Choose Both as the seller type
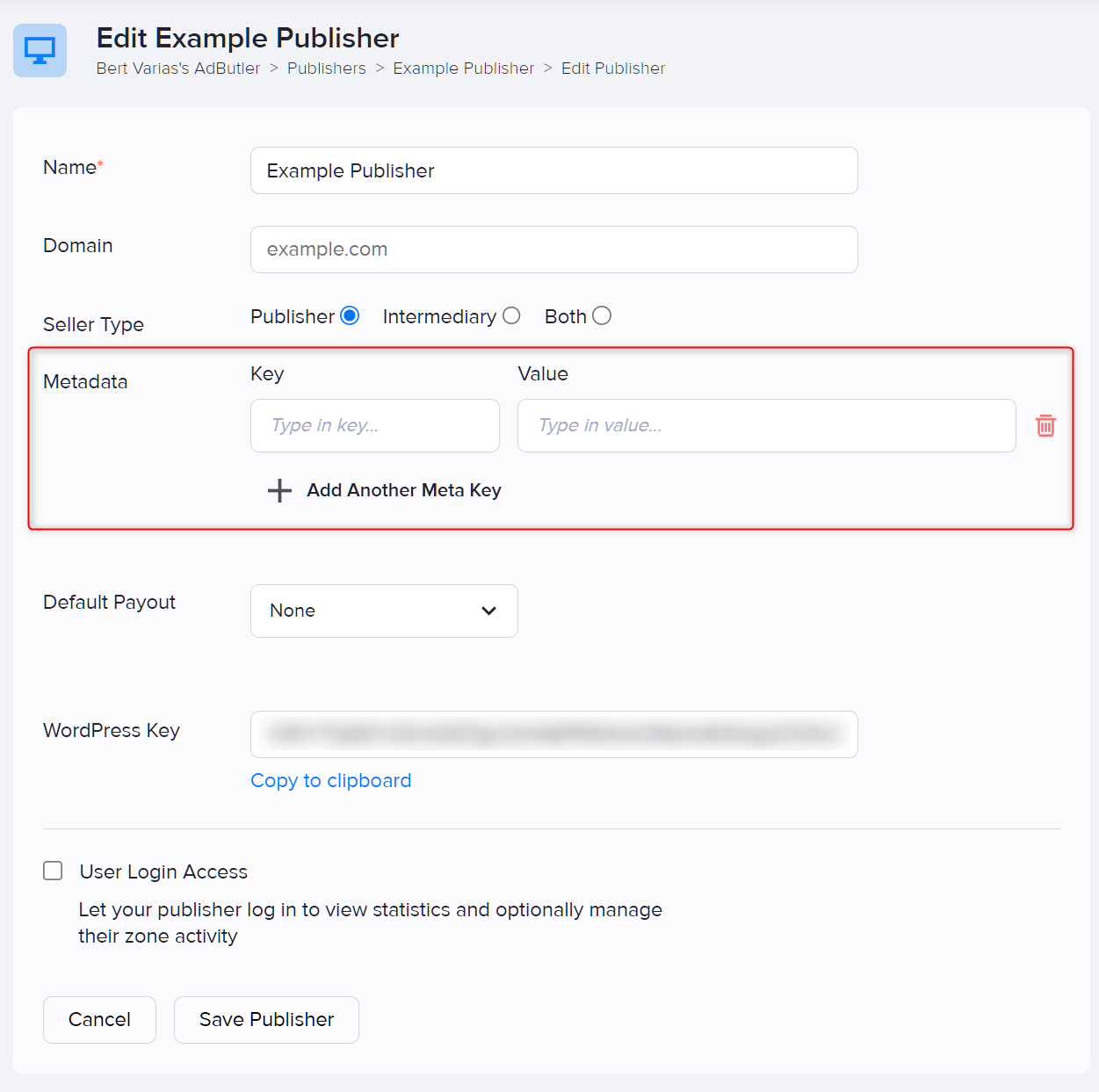 (602, 315)
